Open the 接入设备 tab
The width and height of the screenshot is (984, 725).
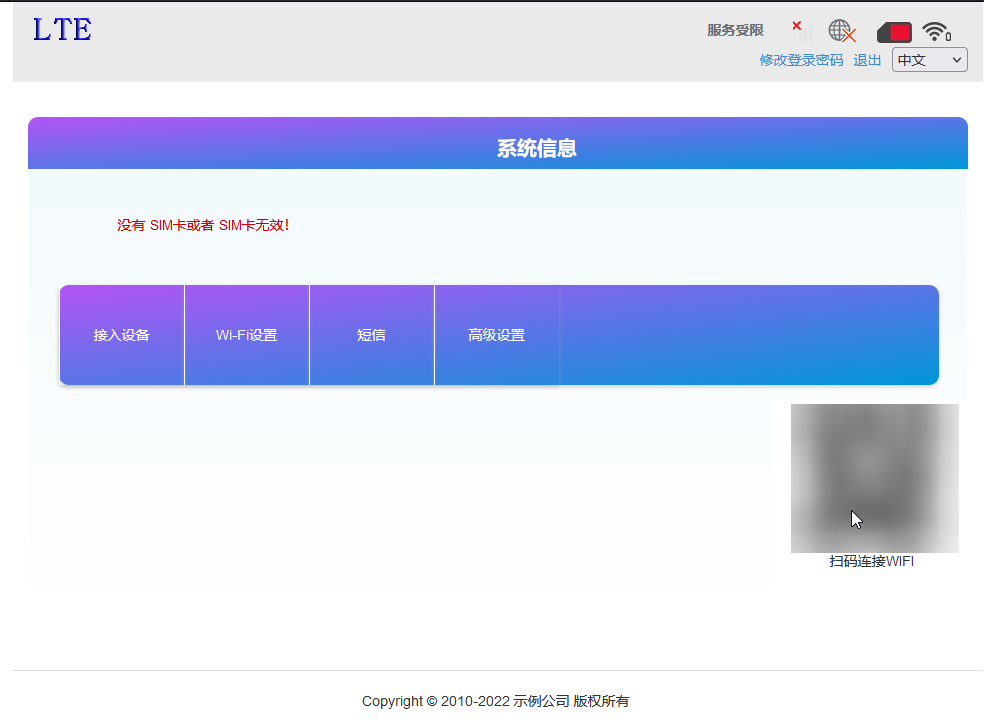[121, 335]
